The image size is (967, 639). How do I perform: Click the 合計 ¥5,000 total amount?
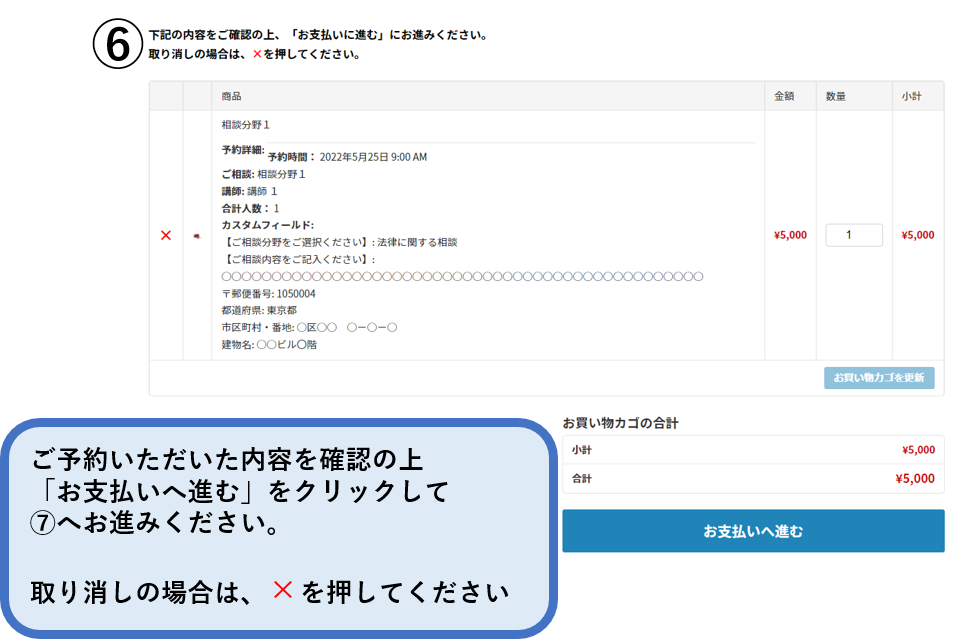[x=915, y=479]
